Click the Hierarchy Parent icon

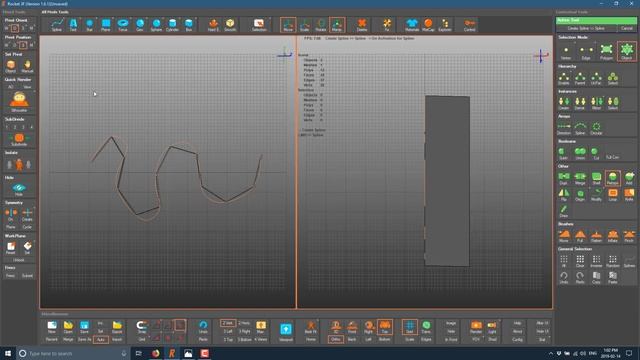pyautogui.click(x=580, y=78)
